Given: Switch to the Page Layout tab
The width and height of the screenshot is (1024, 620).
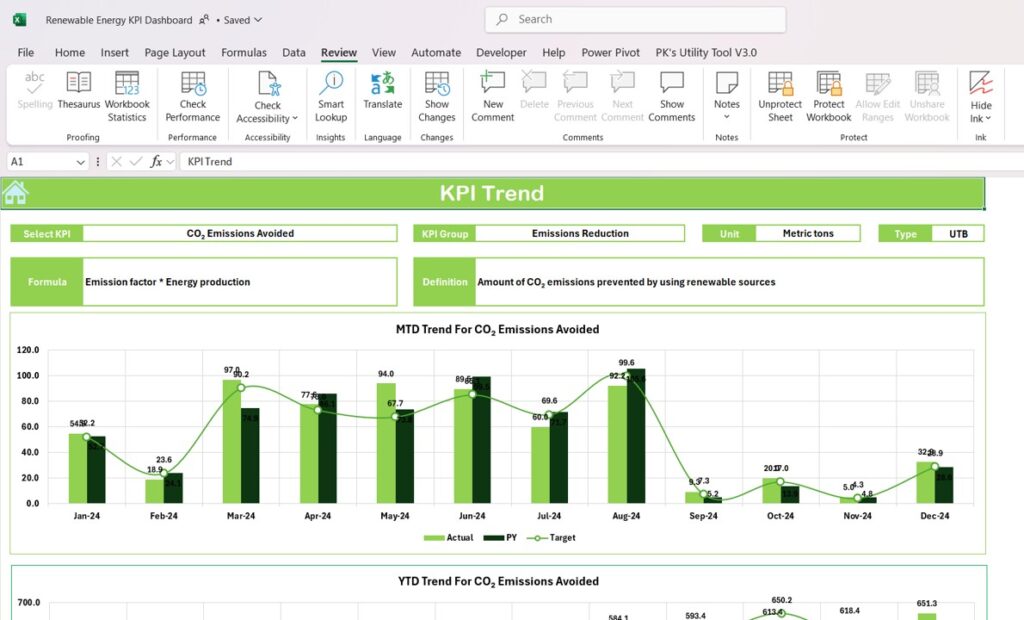Looking at the screenshot, I should tap(174, 52).
